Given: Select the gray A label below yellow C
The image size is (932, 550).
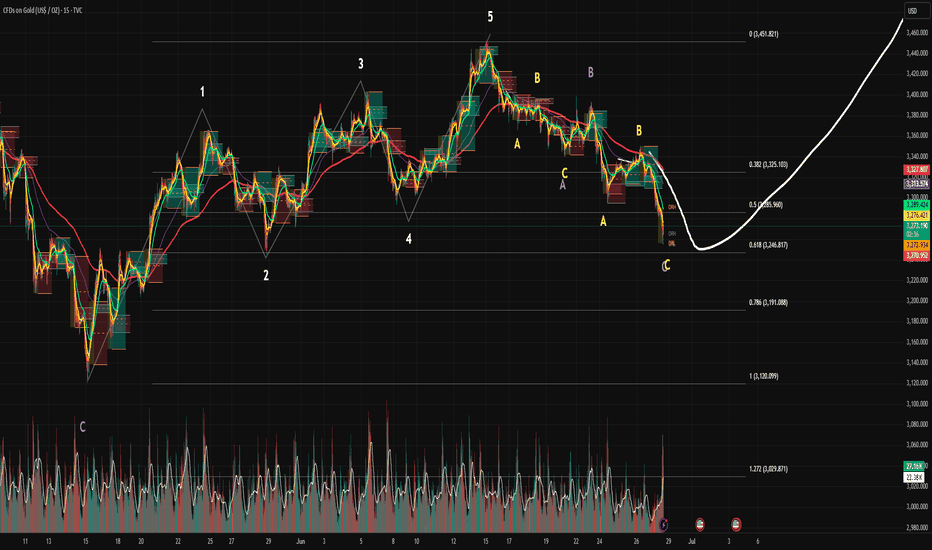Looking at the screenshot, I should (x=563, y=186).
